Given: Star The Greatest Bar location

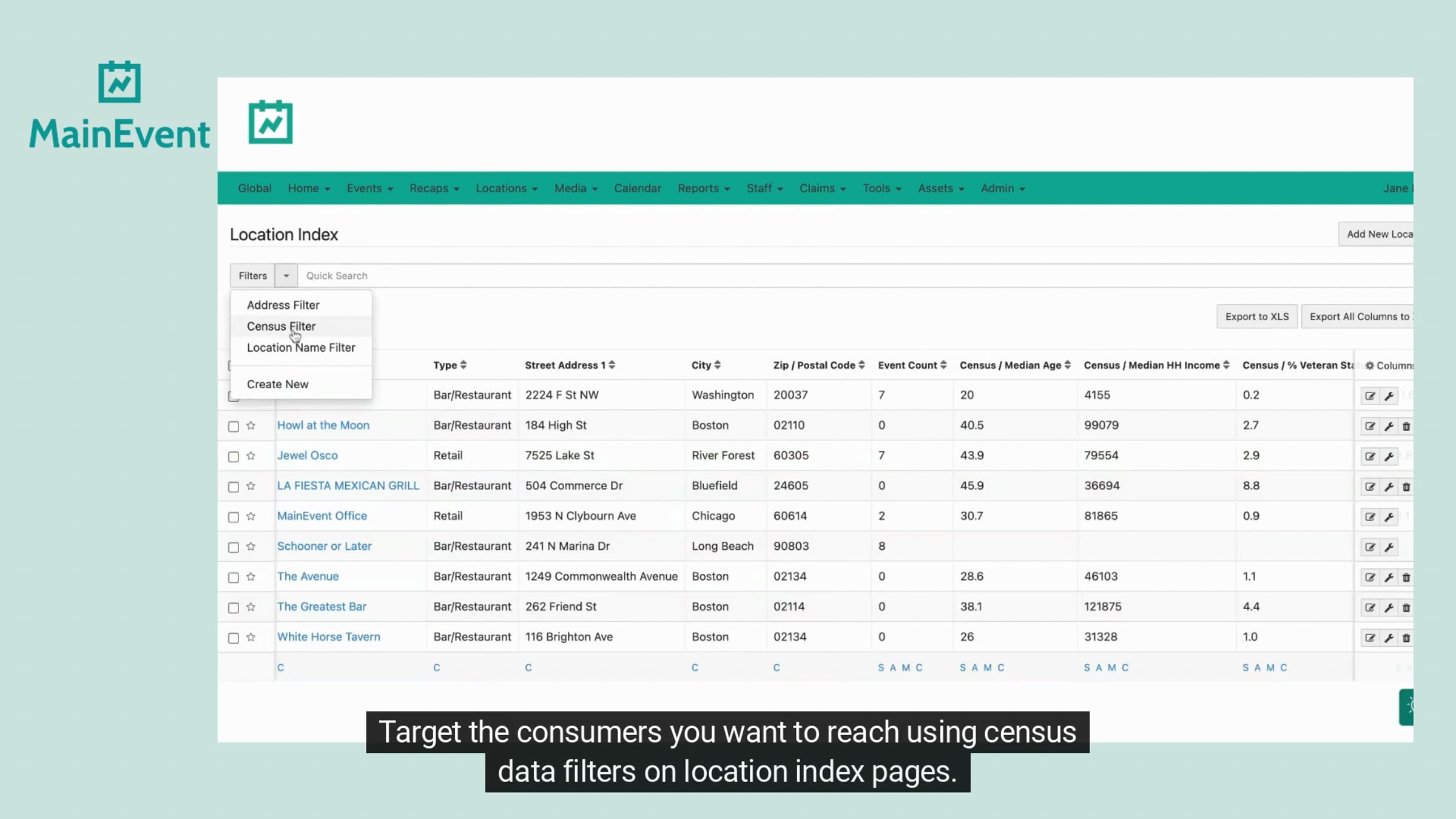Looking at the screenshot, I should [251, 607].
